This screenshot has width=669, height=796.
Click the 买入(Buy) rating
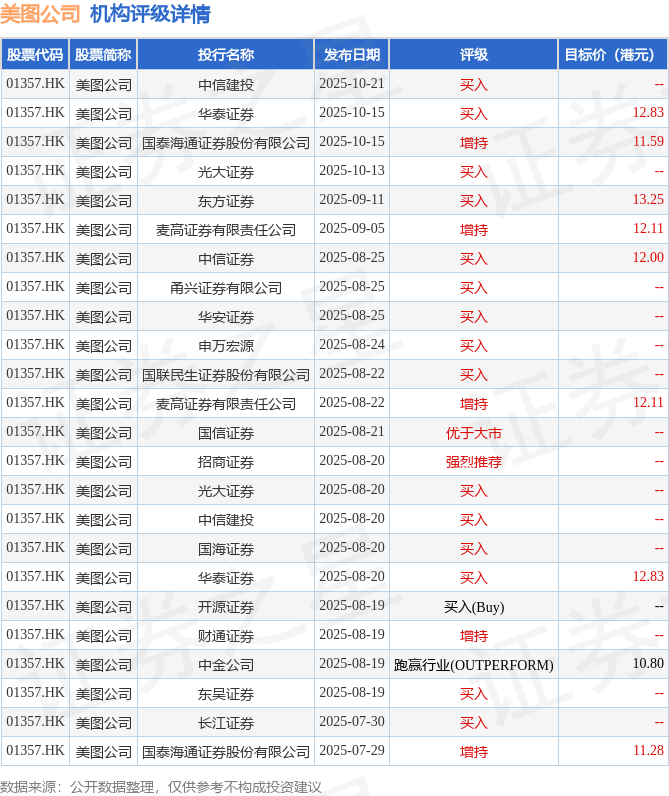474,606
